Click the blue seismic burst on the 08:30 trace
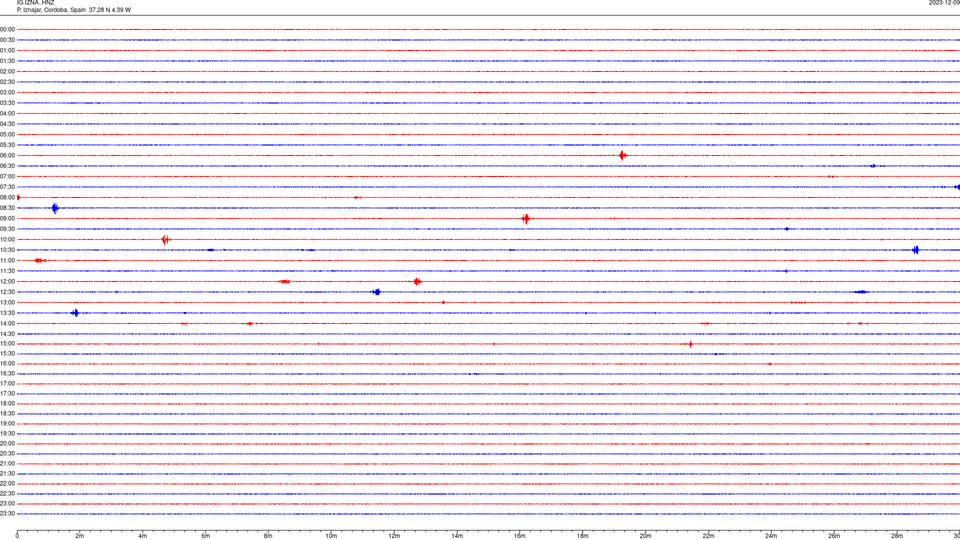 click(x=55, y=208)
